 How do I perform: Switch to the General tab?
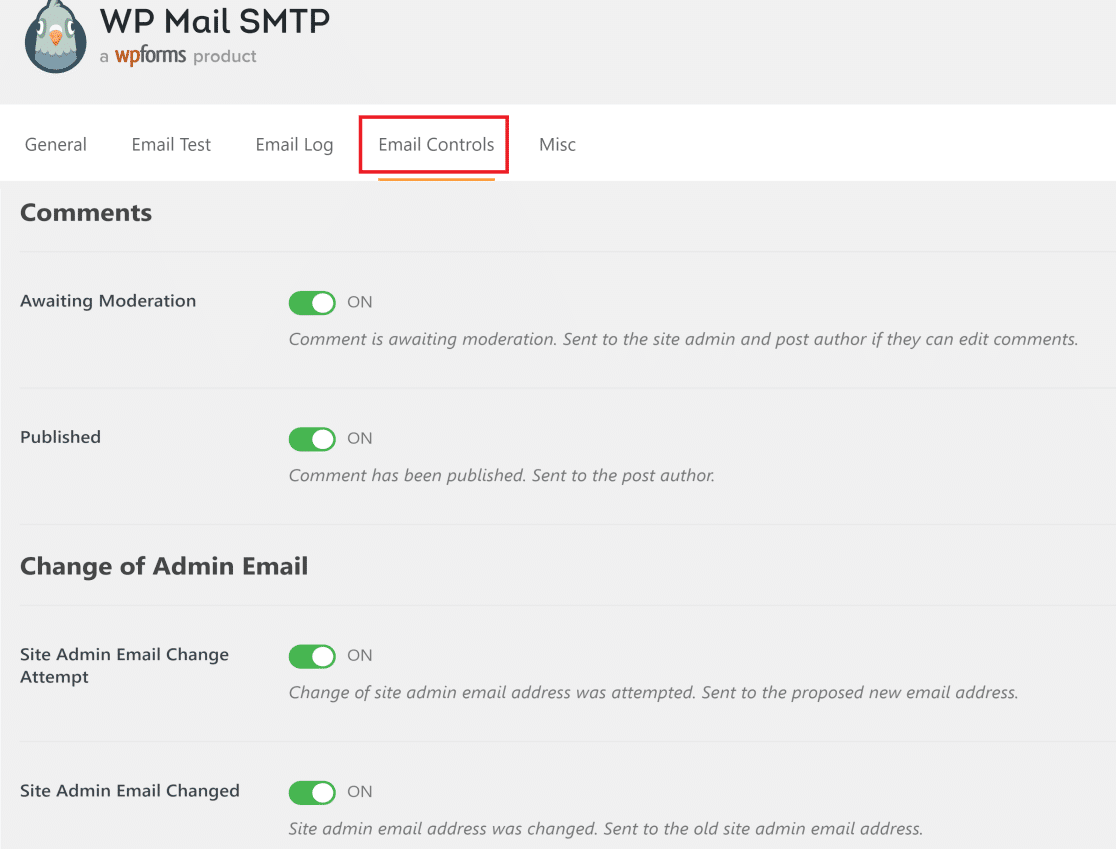[x=55, y=144]
